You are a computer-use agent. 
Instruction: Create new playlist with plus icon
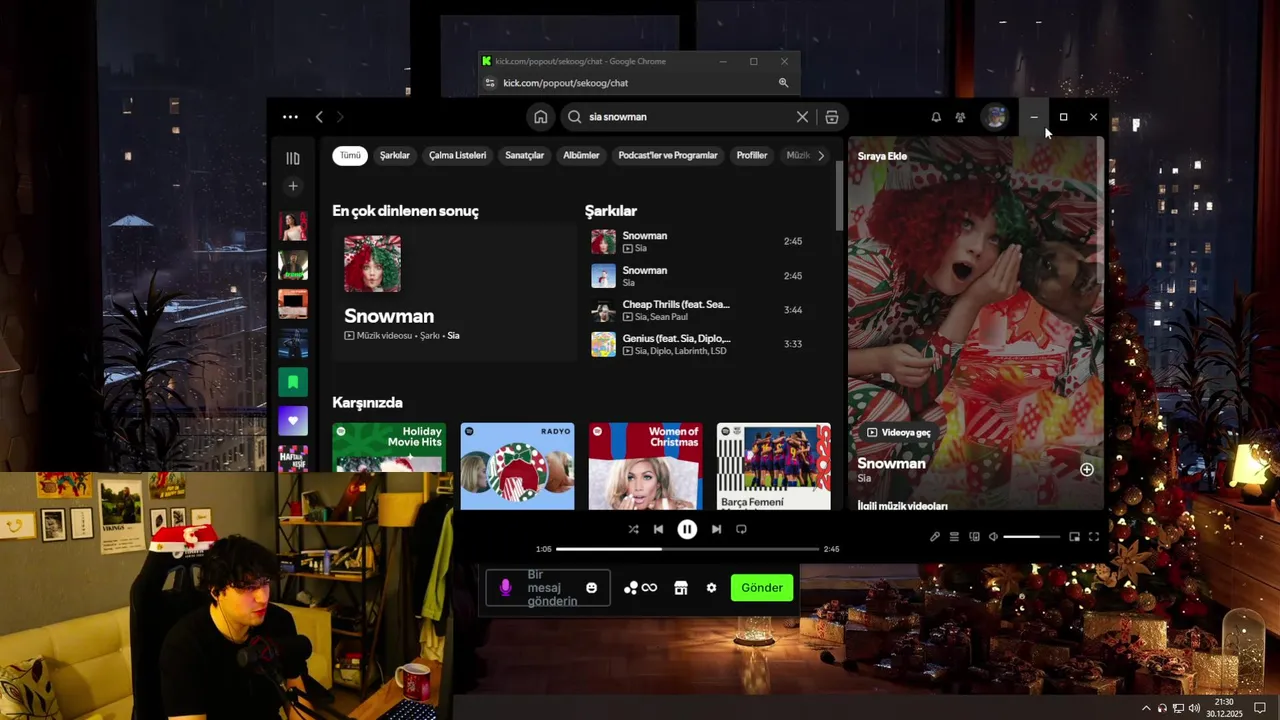click(293, 186)
